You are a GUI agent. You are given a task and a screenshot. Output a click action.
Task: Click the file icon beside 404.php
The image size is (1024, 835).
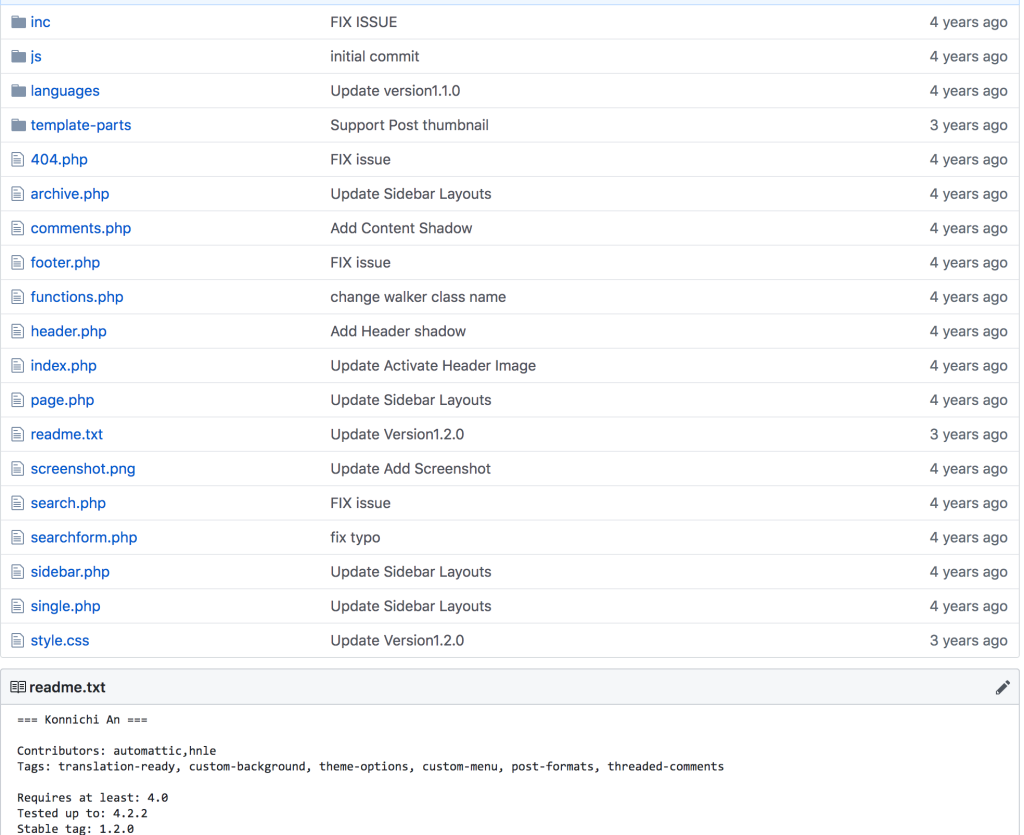[x=17, y=160]
